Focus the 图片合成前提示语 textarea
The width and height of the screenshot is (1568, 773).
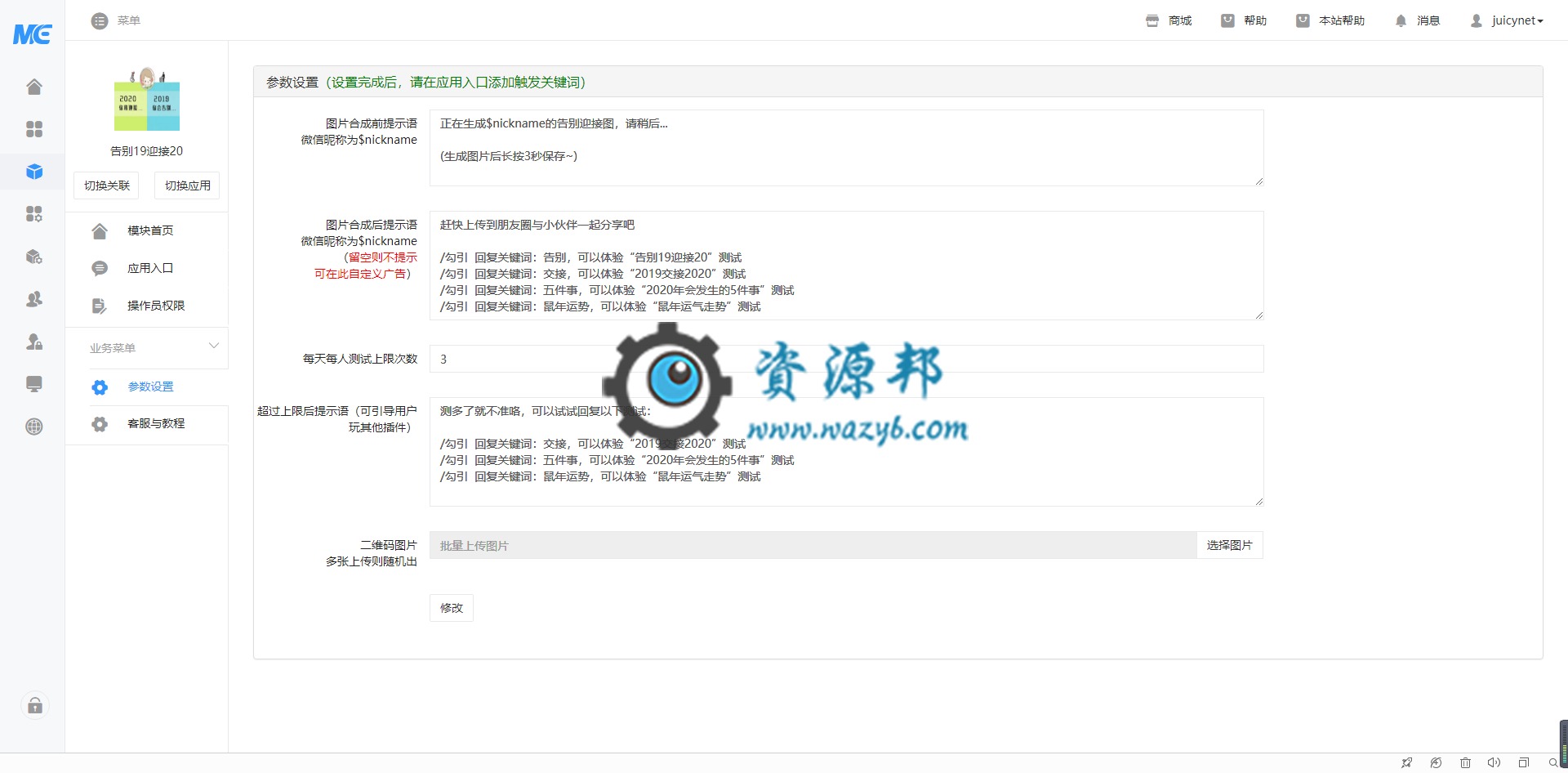(x=846, y=148)
